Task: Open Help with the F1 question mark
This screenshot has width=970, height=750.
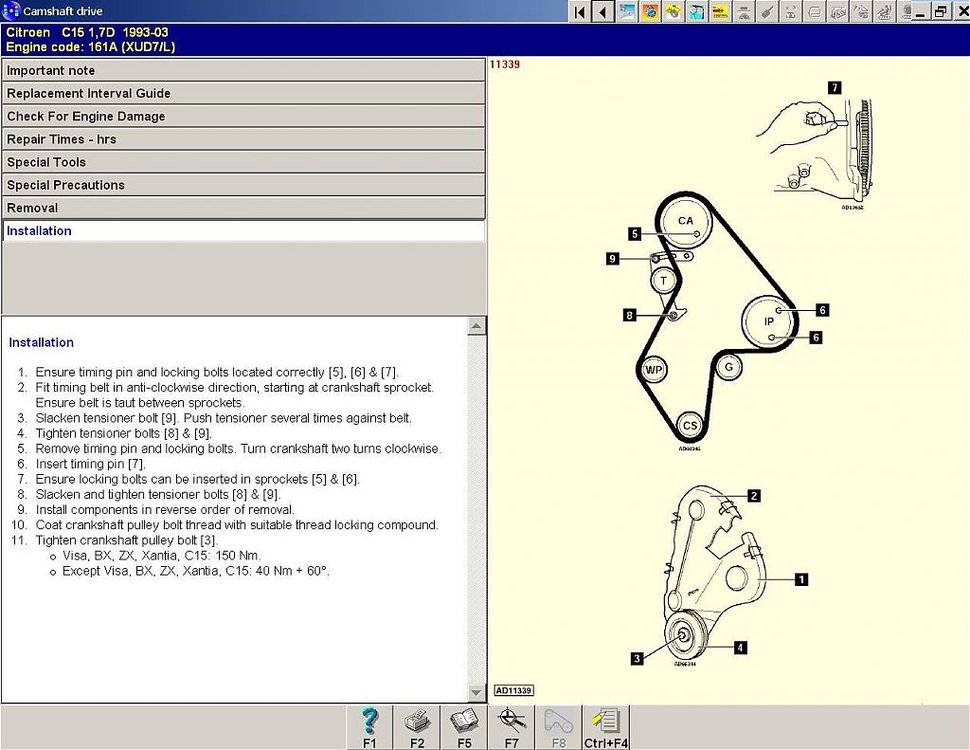Action: pyautogui.click(x=370, y=728)
